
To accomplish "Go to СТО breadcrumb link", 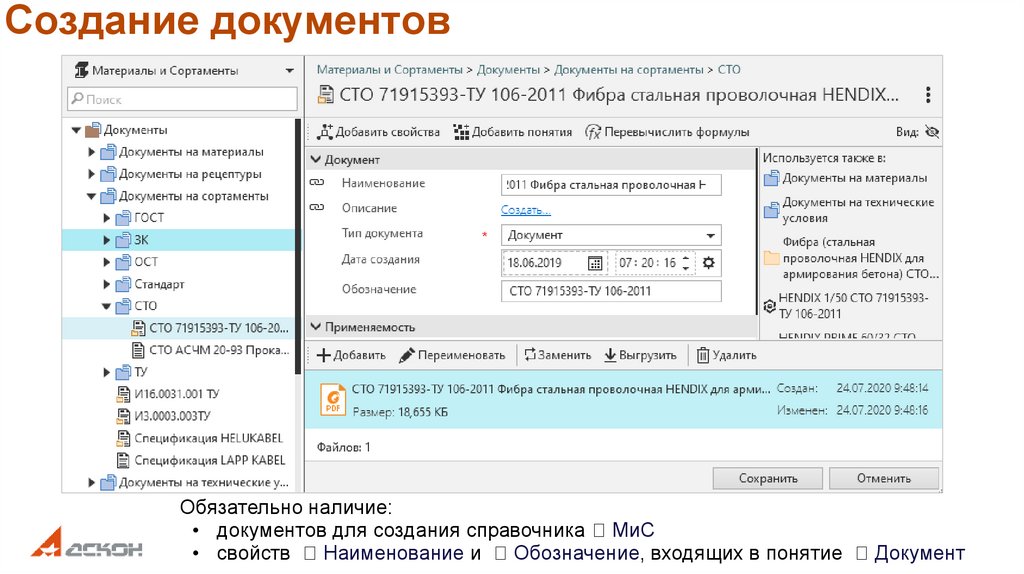I will [x=729, y=70].
